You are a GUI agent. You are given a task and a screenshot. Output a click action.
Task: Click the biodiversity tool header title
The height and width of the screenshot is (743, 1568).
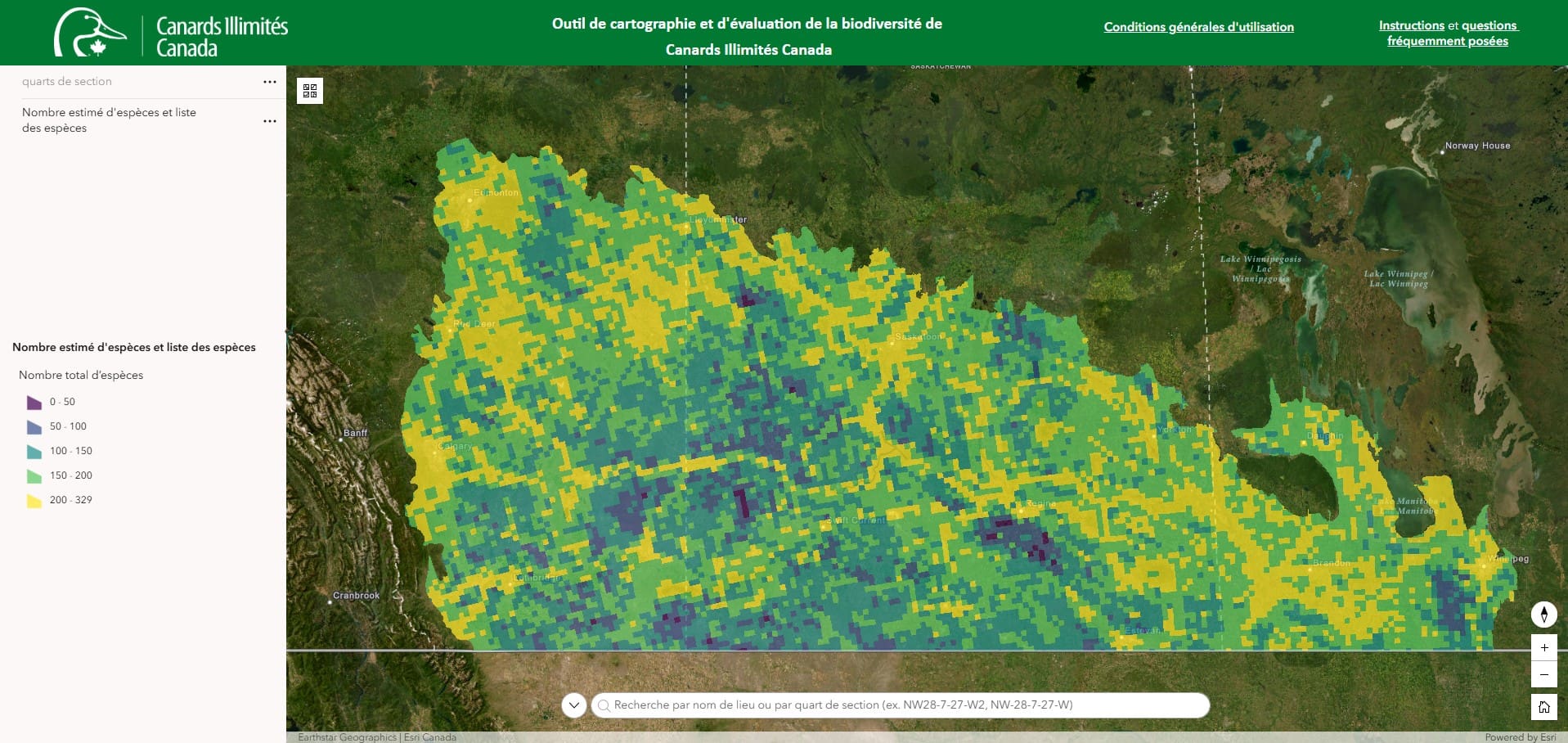tap(748, 37)
